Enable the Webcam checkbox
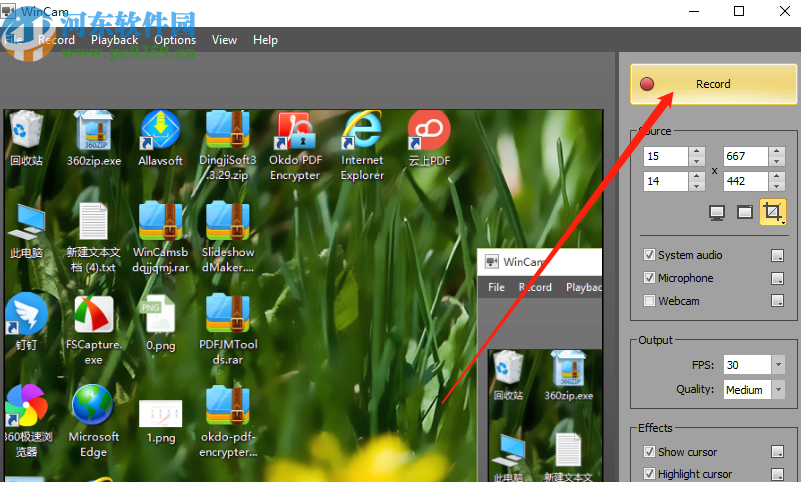Image resolution: width=801 pixels, height=482 pixels. pos(649,301)
